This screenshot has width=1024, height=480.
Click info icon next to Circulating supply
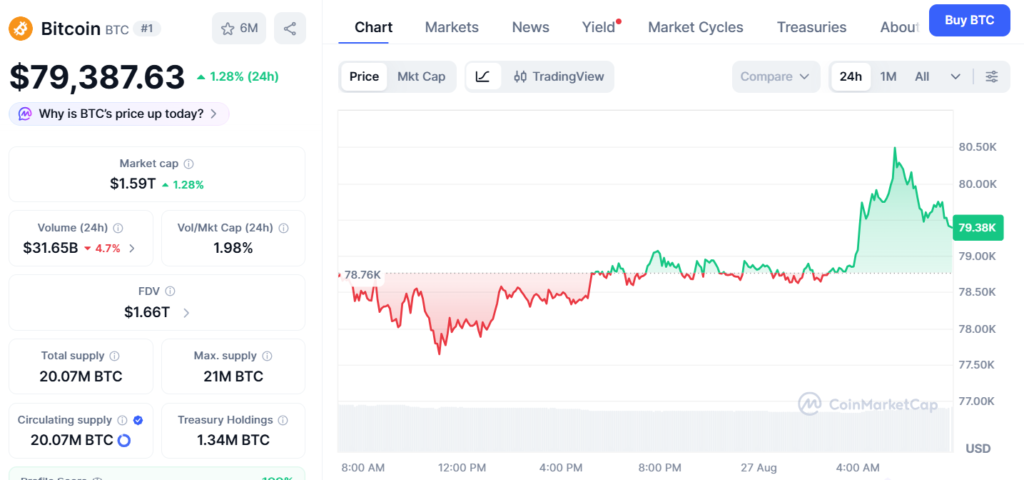point(122,420)
